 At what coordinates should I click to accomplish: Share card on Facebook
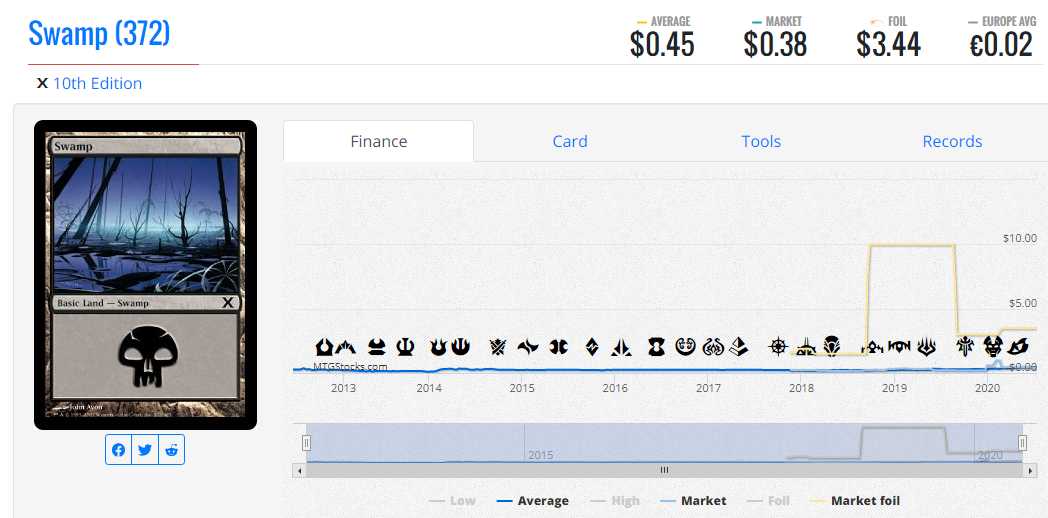(x=118, y=450)
